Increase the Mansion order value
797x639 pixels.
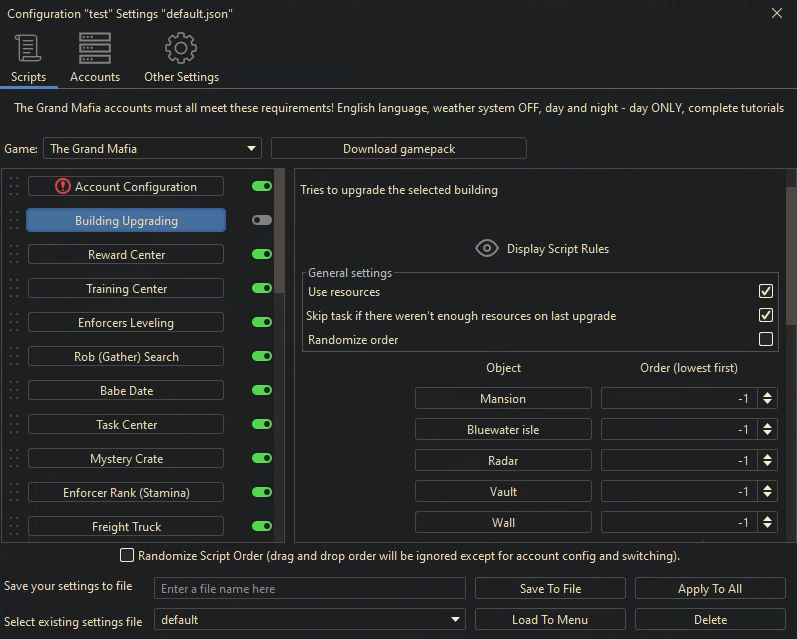767,394
